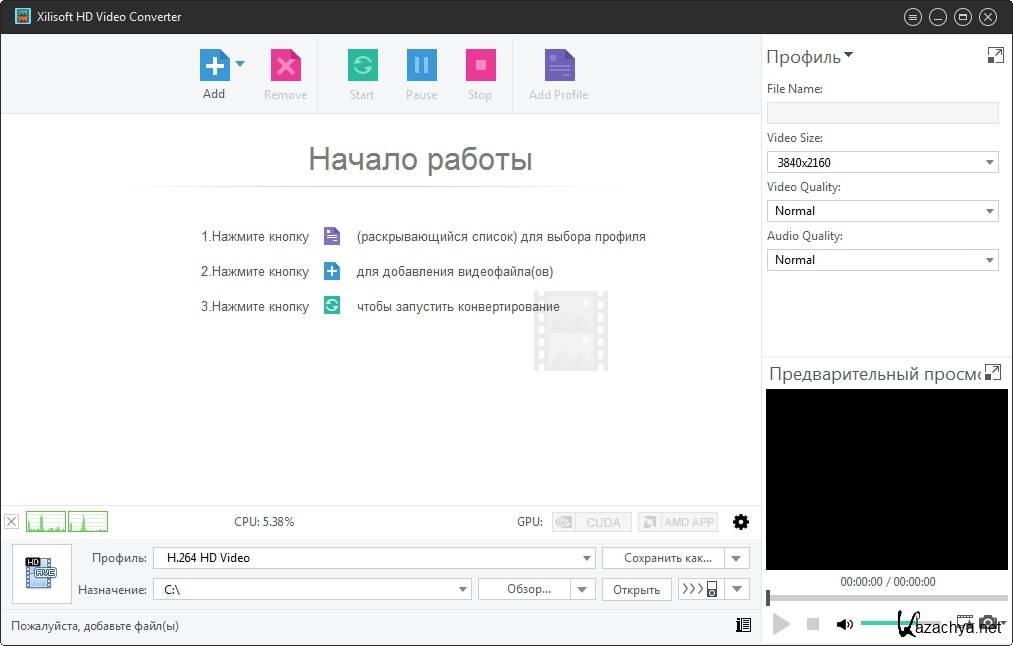Screen dimensions: 1013x646
Task: Click the Add file icon
Action: (214, 66)
